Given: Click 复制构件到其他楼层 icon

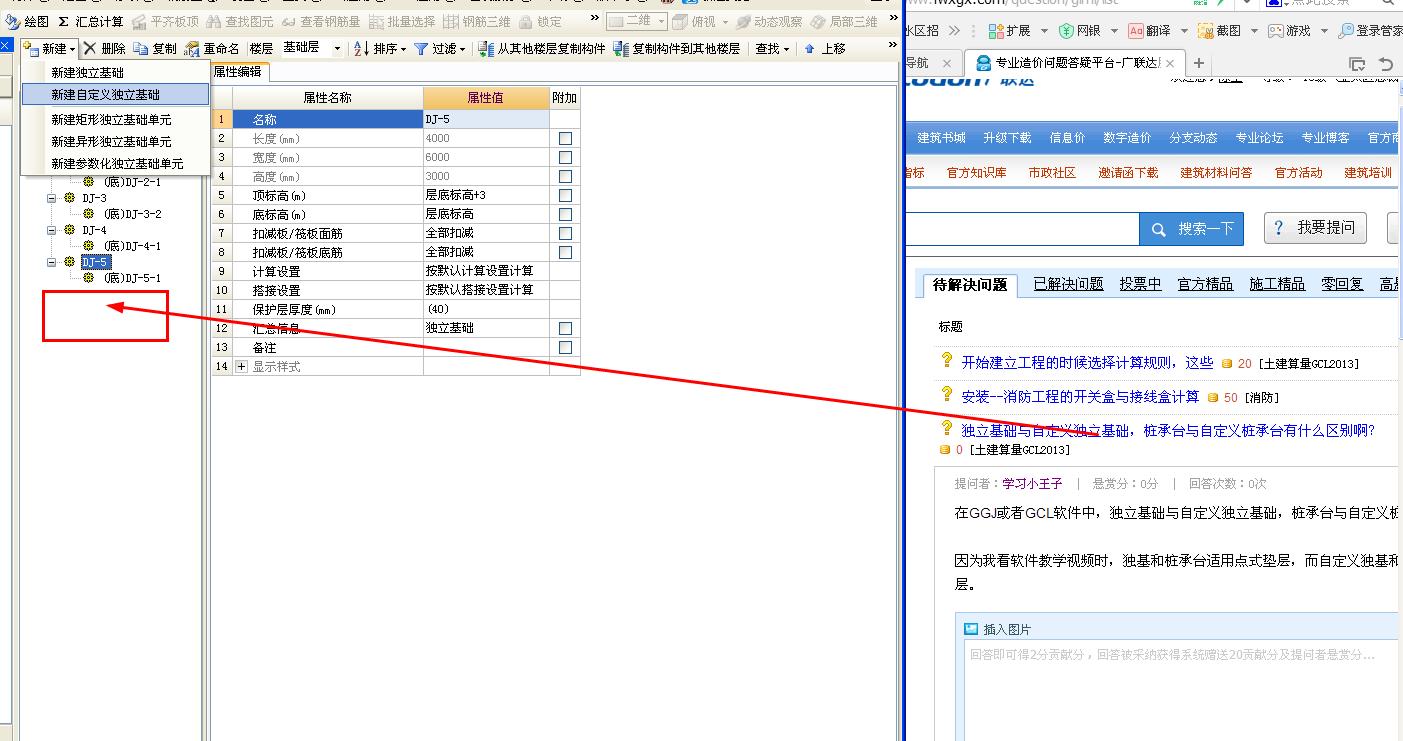Looking at the screenshot, I should pyautogui.click(x=621, y=48).
